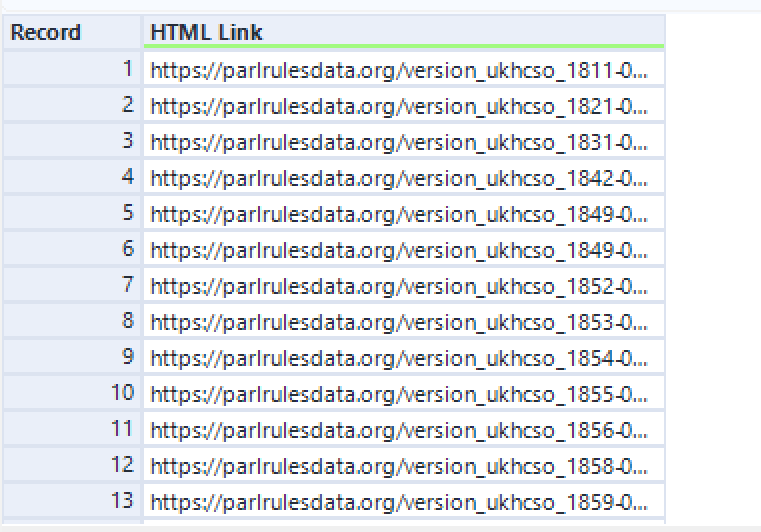
Task: Click the Record column header
Action: coord(72,32)
